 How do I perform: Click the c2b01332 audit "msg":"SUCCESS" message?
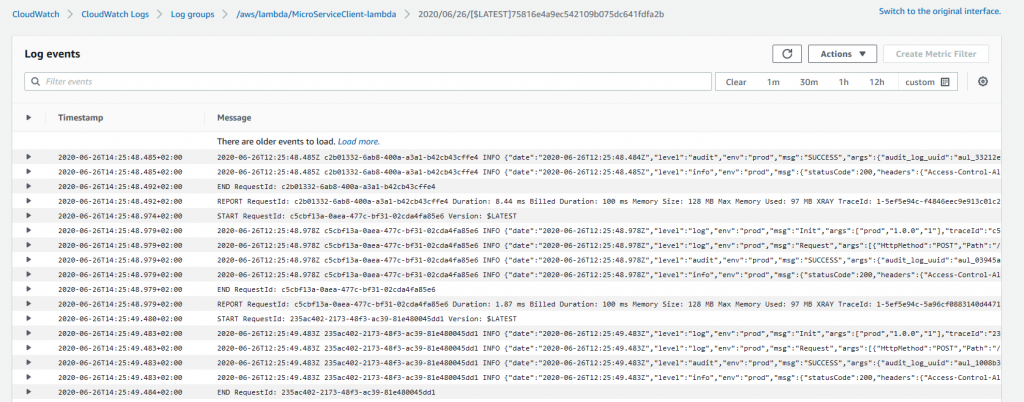pos(609,157)
